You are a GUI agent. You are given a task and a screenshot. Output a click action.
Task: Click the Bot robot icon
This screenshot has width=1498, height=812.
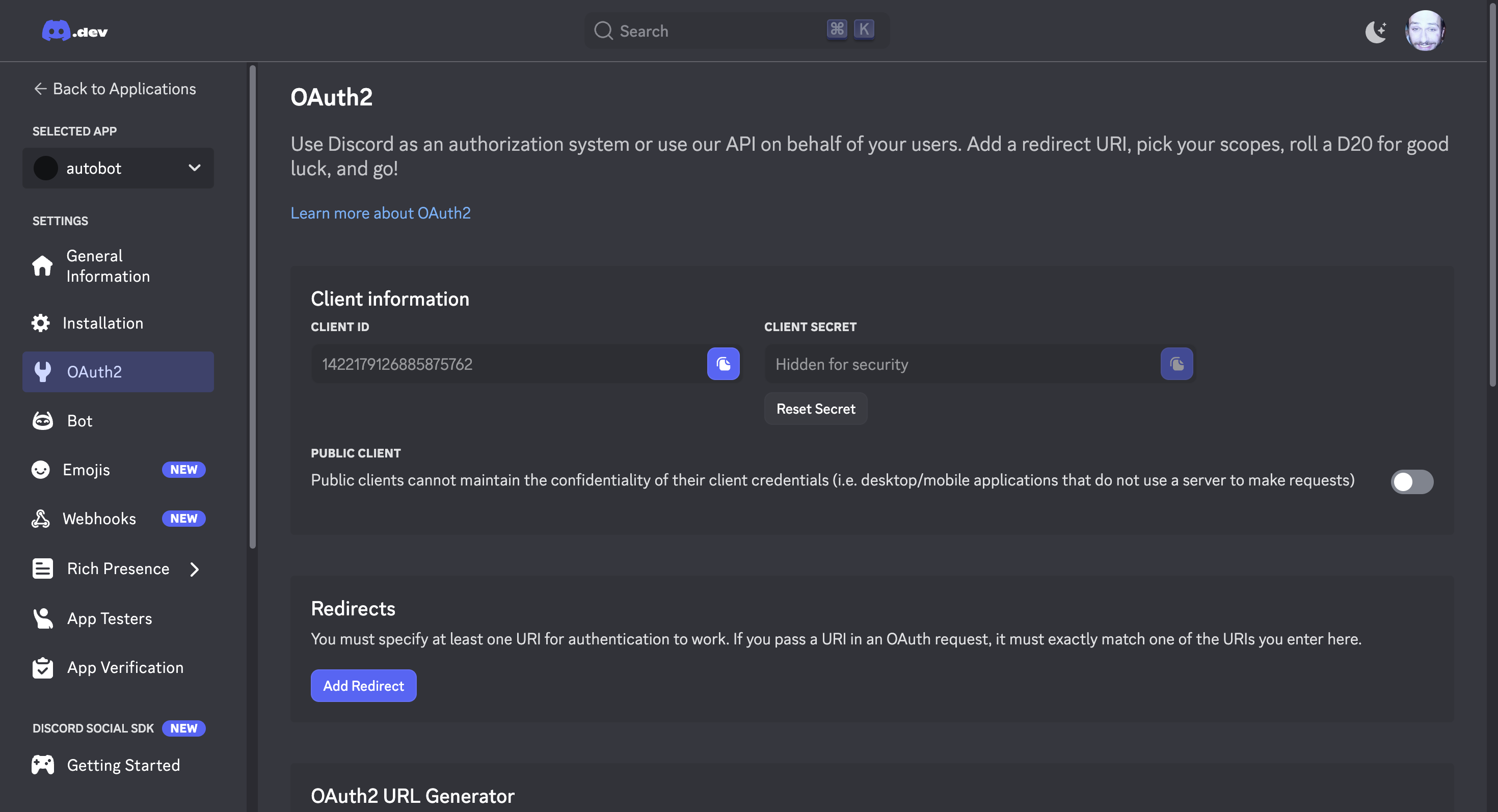tap(42, 421)
